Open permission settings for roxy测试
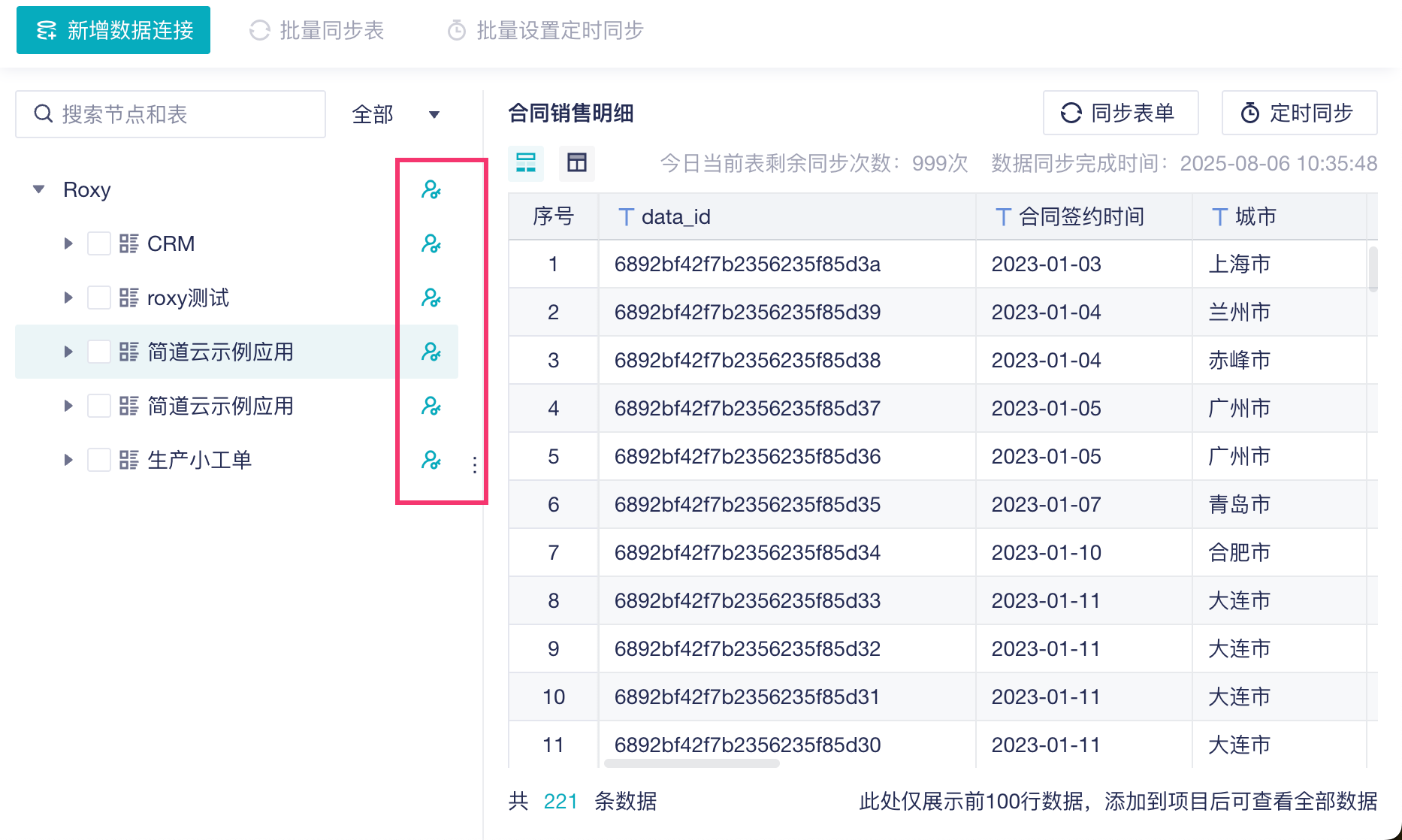The height and width of the screenshot is (840, 1402). click(x=431, y=298)
